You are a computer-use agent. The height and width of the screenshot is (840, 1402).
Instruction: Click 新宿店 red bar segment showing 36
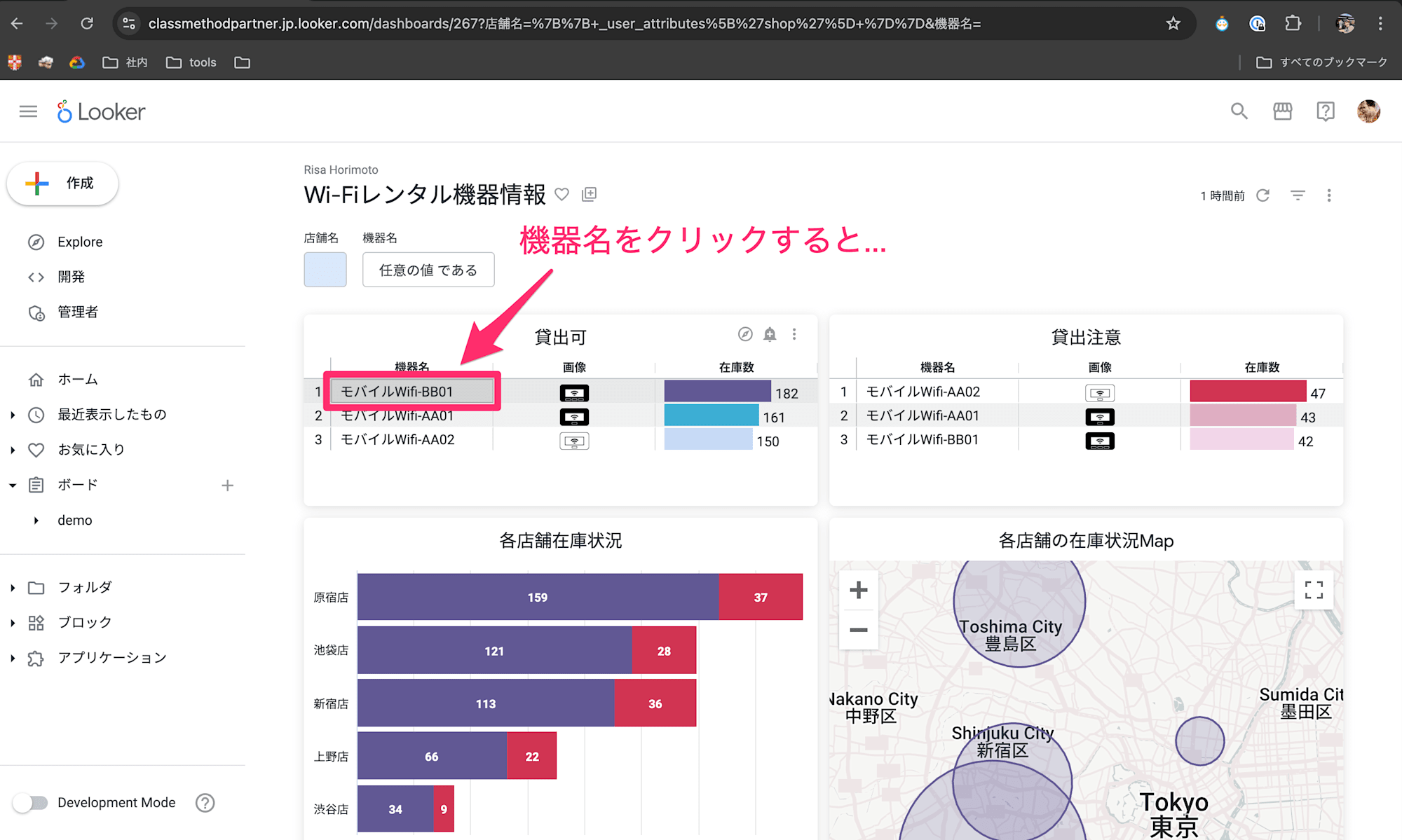655,703
